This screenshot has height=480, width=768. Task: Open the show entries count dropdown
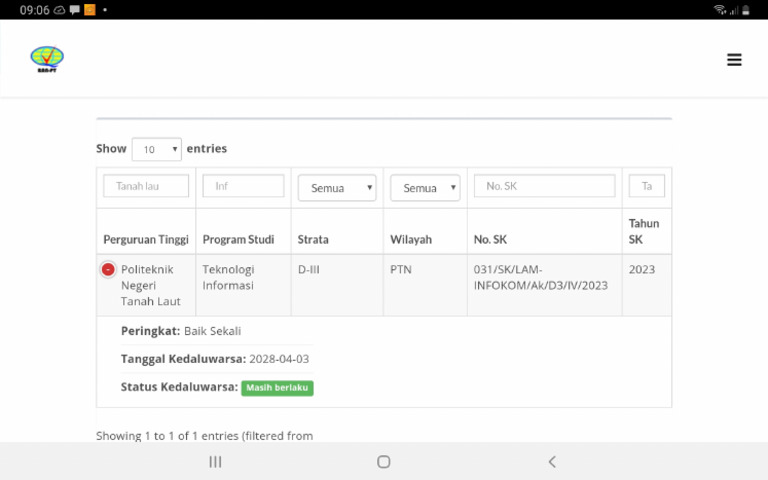click(x=157, y=149)
